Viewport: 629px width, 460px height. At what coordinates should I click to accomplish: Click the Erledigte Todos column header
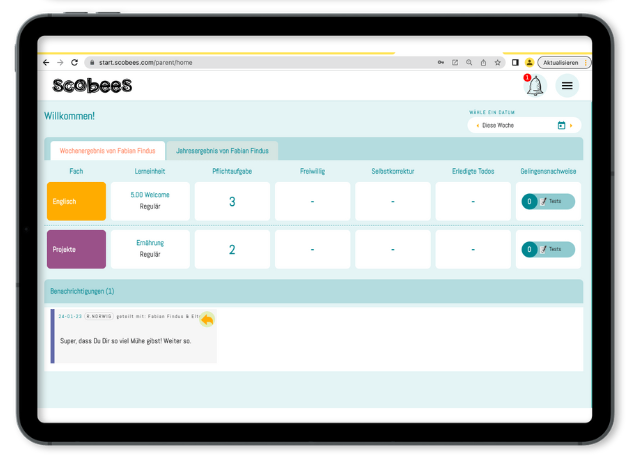tap(473, 171)
